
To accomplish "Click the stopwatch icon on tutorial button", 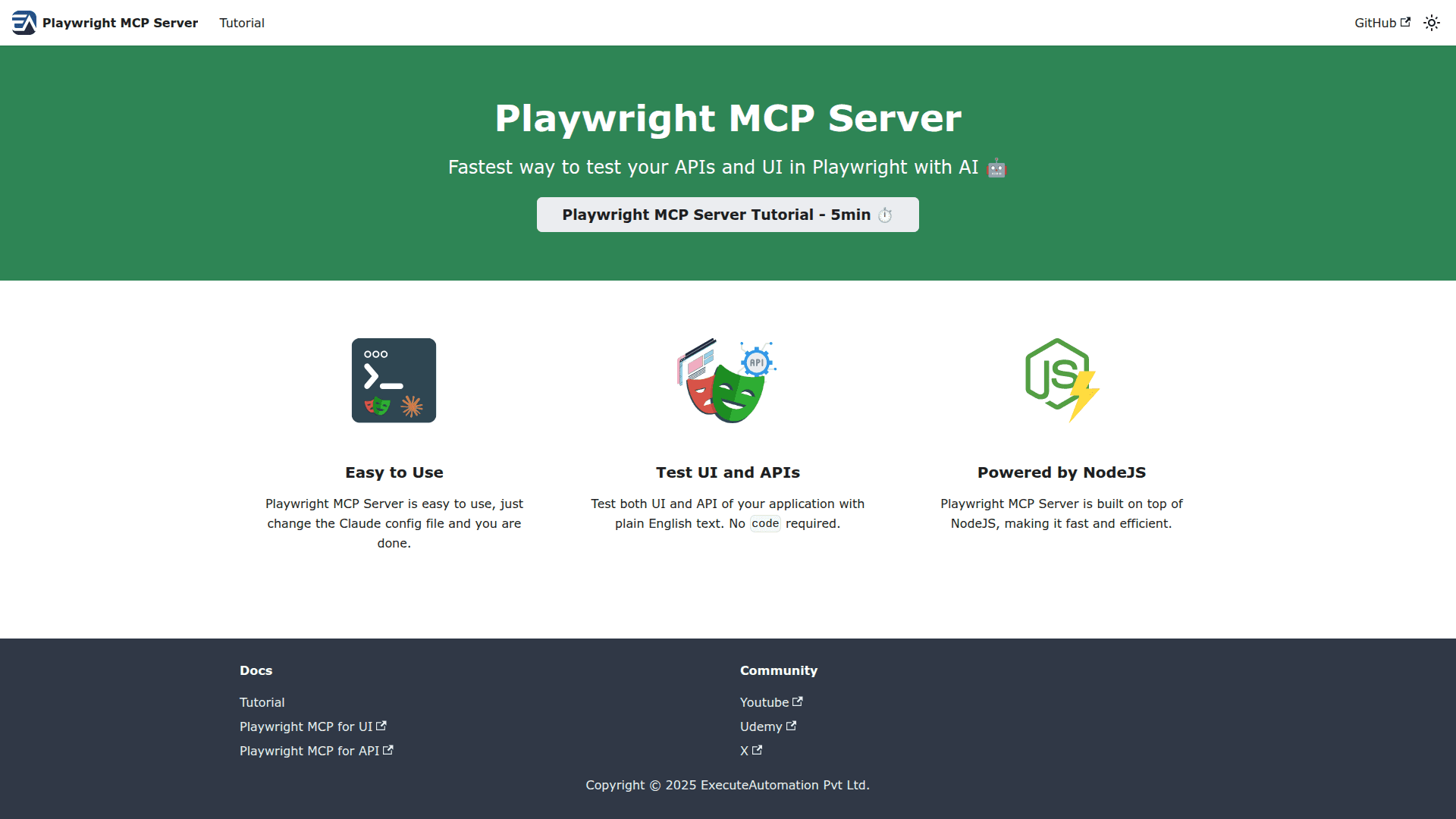I will click(x=885, y=215).
